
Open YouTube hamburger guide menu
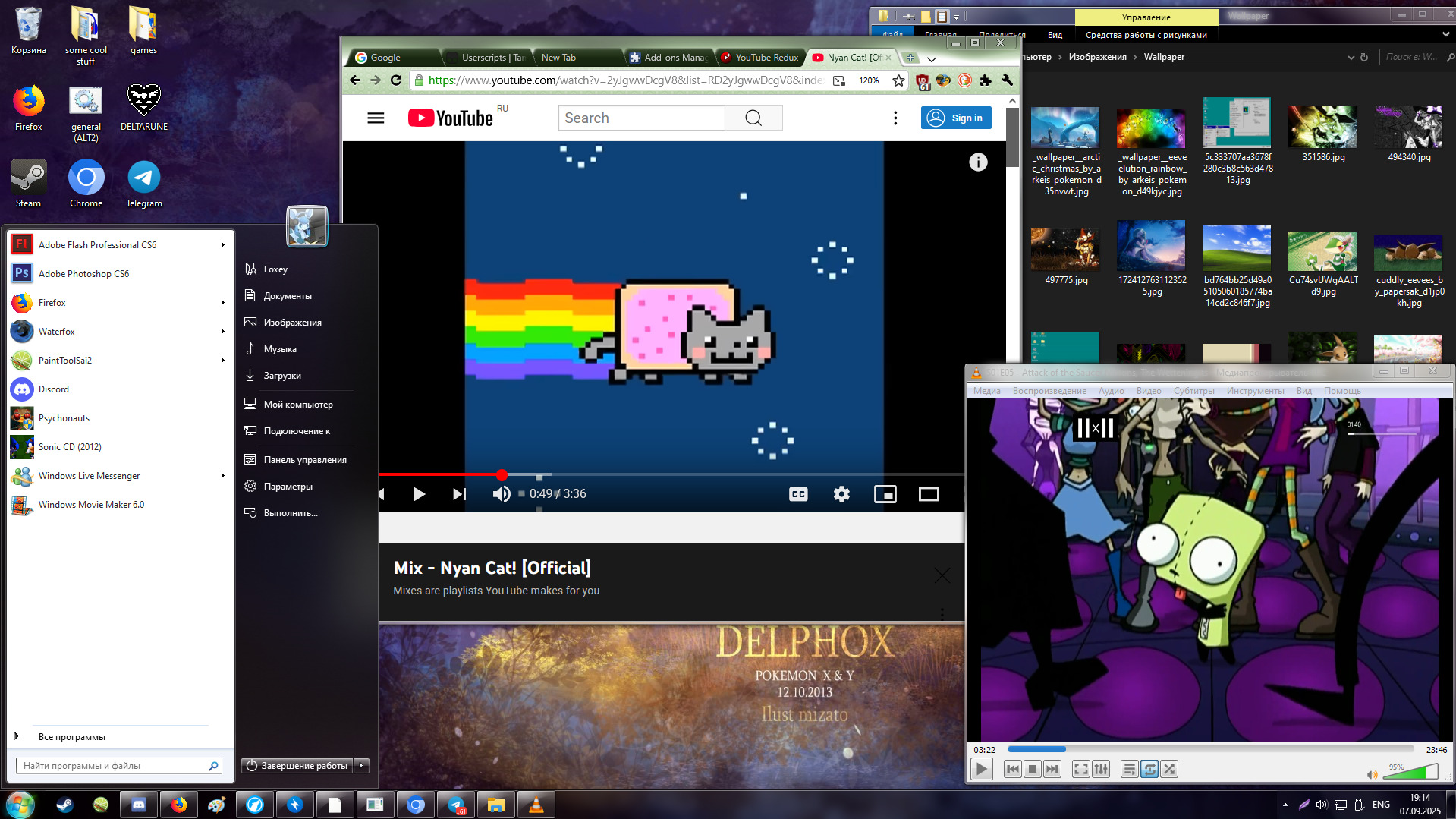[x=376, y=118]
